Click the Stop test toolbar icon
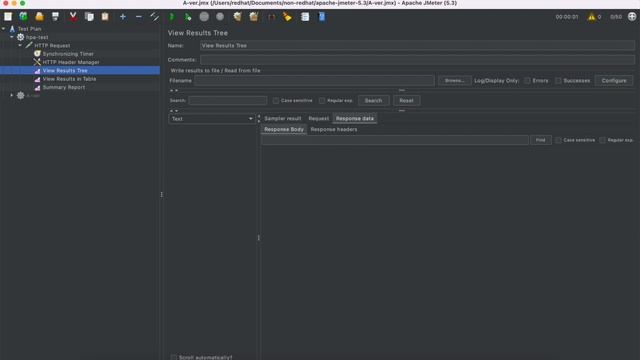 (204, 17)
